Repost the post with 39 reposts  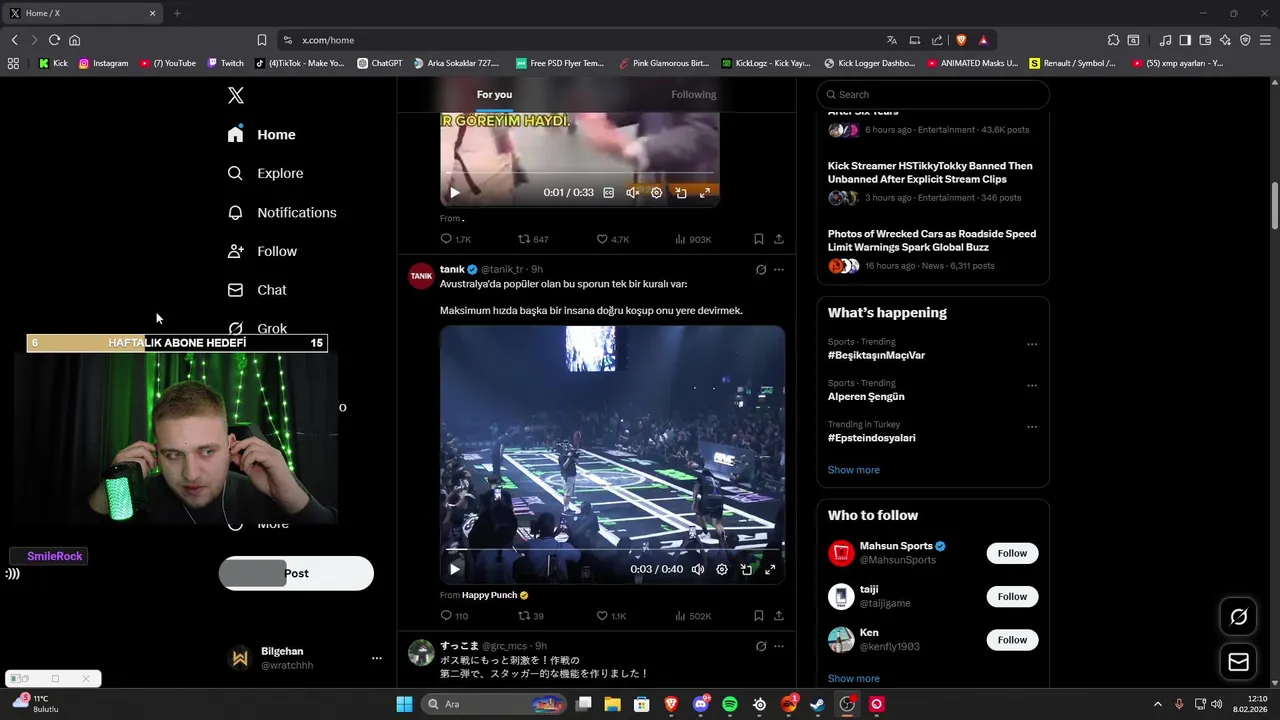531,616
